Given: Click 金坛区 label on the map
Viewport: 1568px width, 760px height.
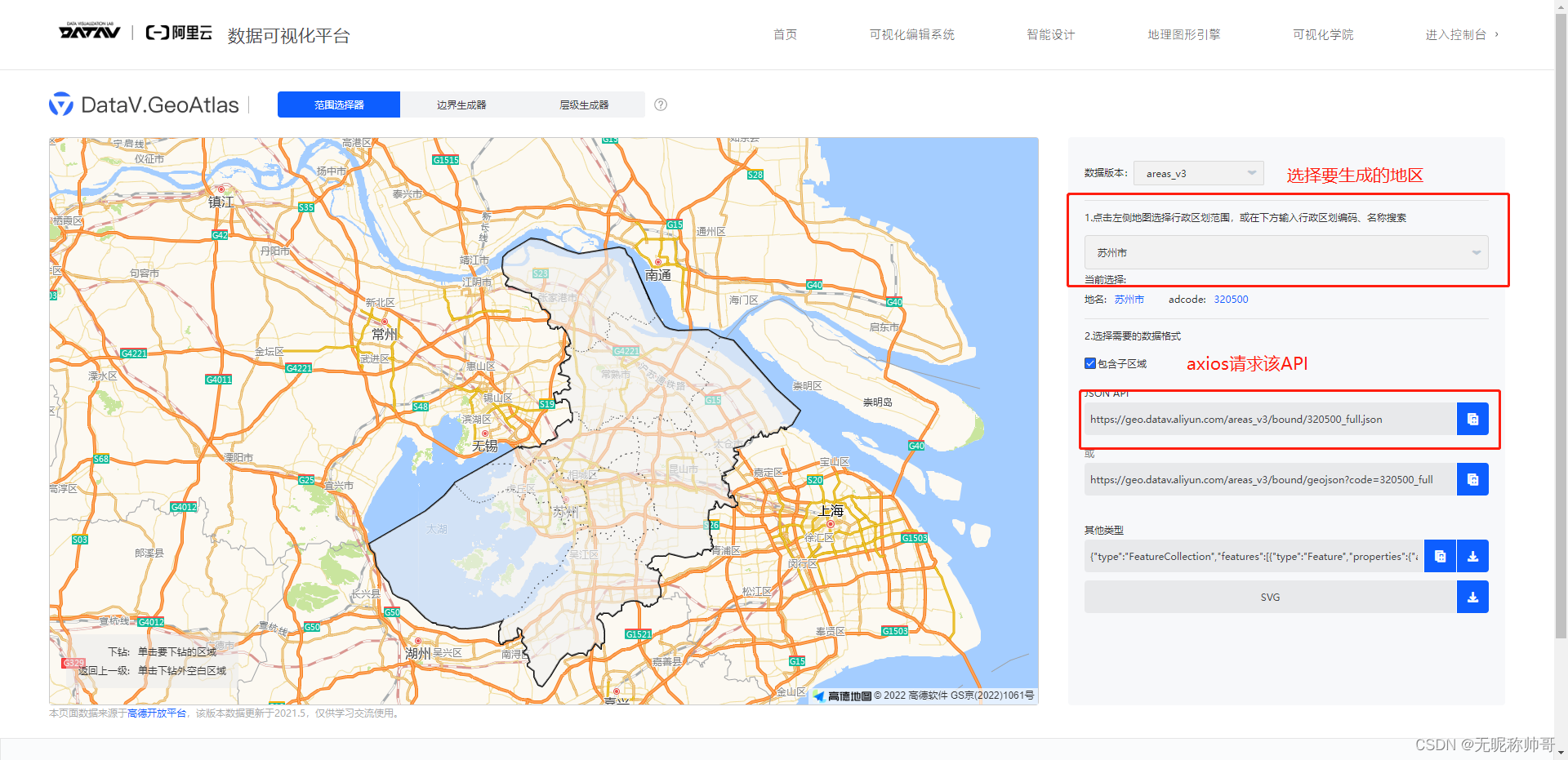Looking at the screenshot, I should click(x=269, y=351).
